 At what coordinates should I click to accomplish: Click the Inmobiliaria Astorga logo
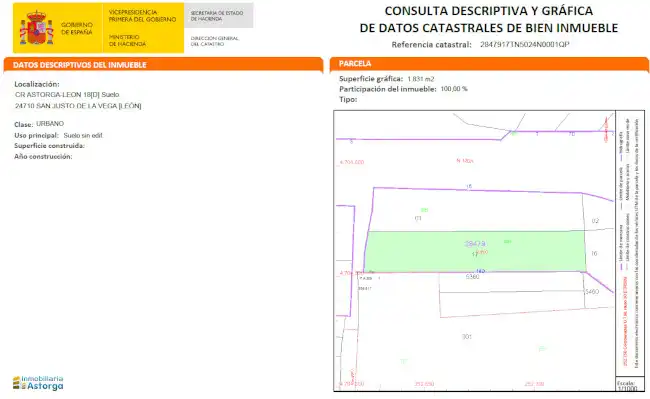(38, 383)
